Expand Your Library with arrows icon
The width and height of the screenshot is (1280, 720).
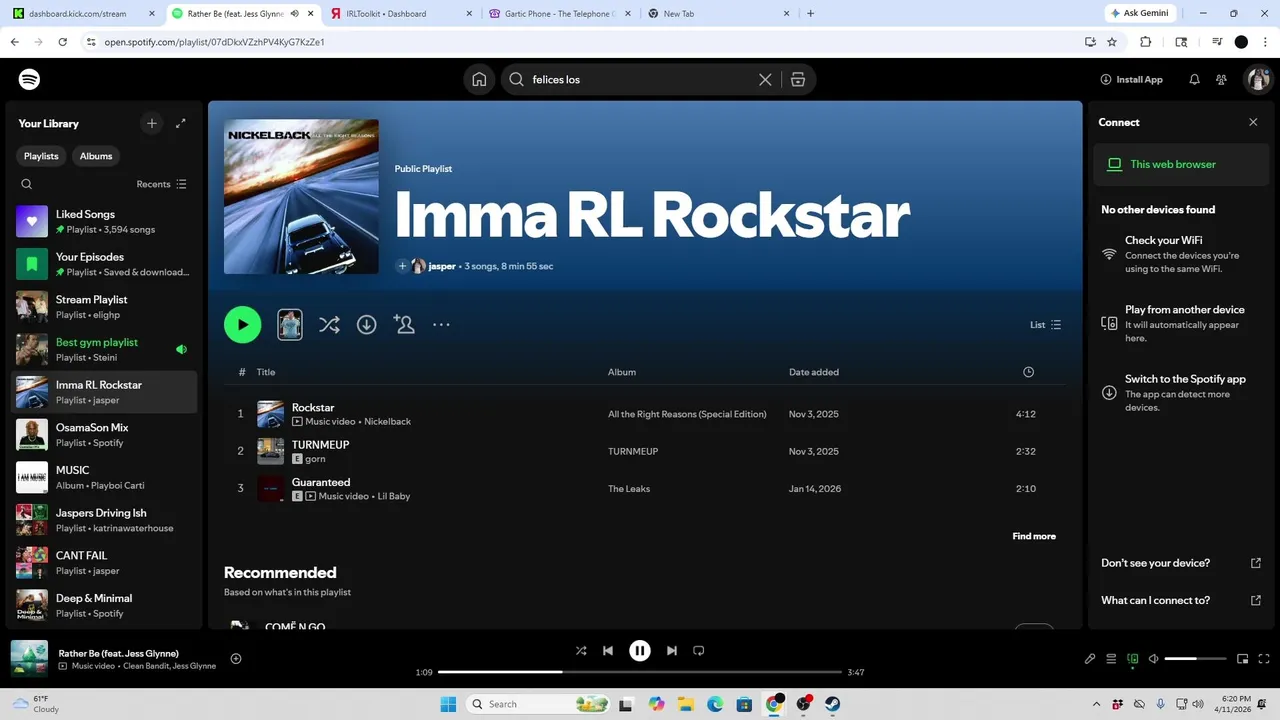tap(181, 123)
